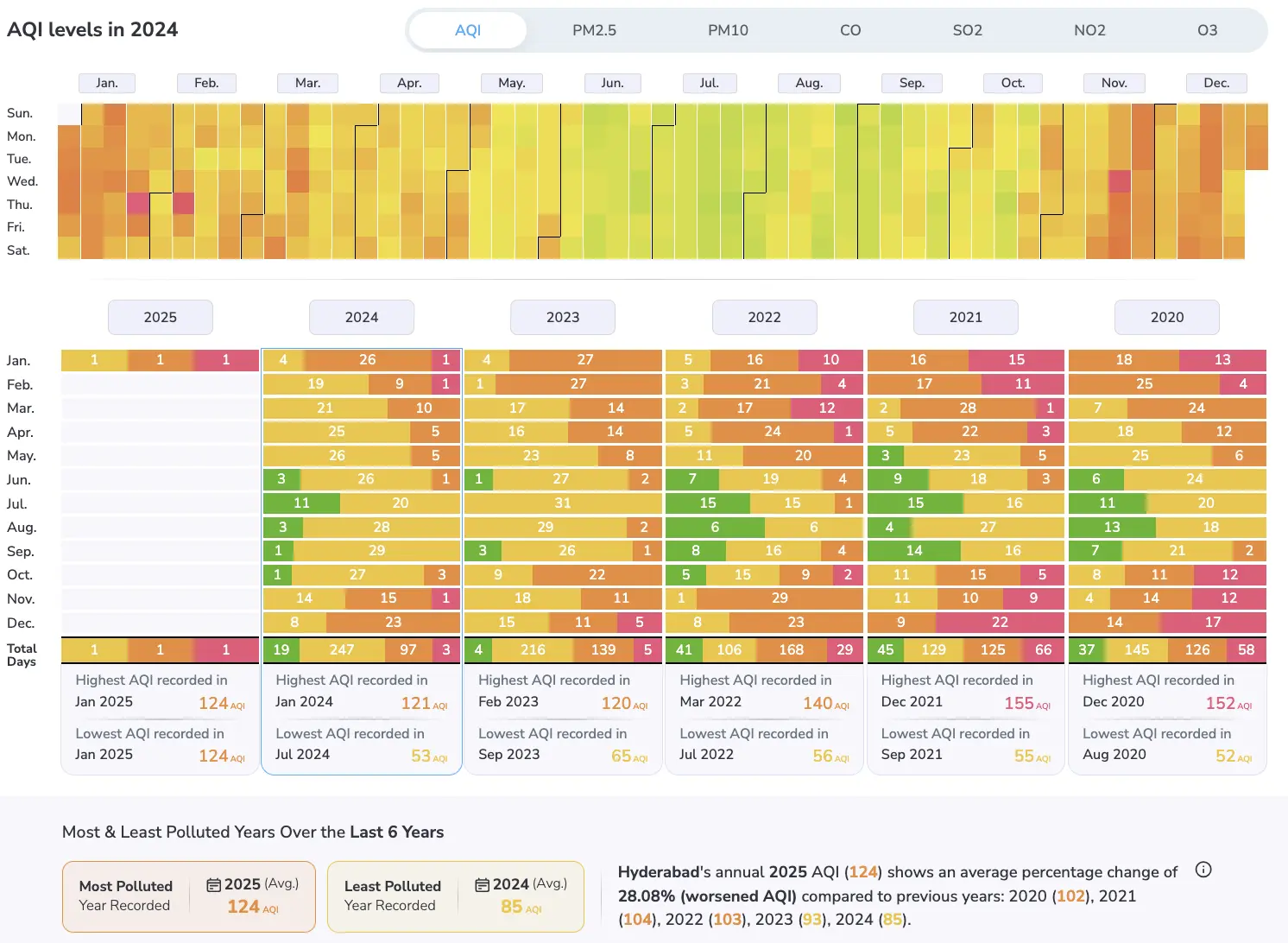The width and height of the screenshot is (1288, 943).
Task: Click the 29 segment in Nov 2022 row
Action: click(780, 598)
